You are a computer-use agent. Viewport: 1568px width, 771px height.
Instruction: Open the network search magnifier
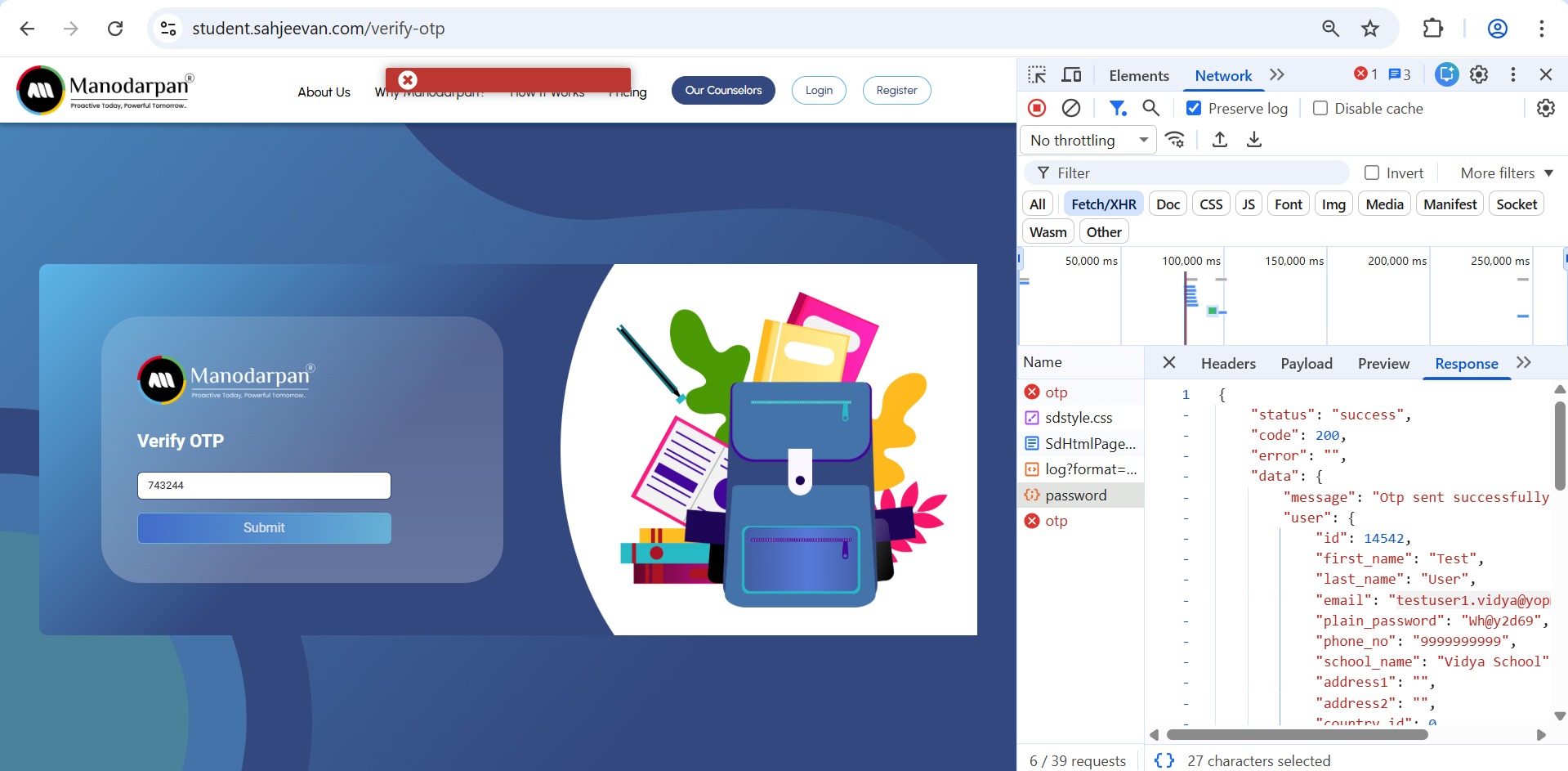1150,108
